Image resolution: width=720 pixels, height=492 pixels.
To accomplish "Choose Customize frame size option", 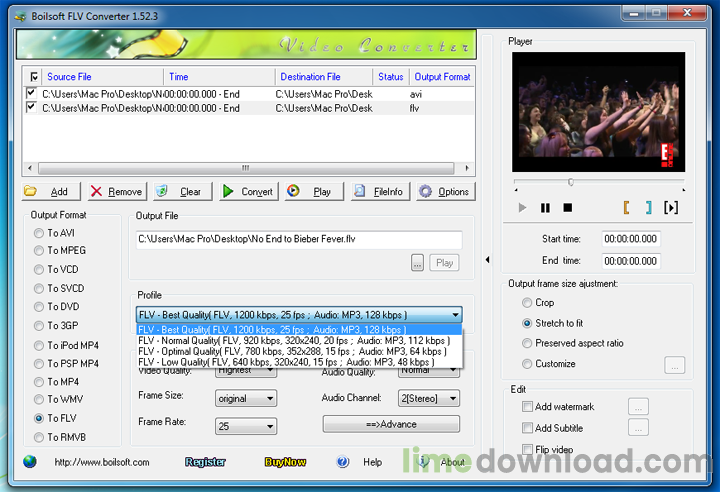I will tap(549, 364).
